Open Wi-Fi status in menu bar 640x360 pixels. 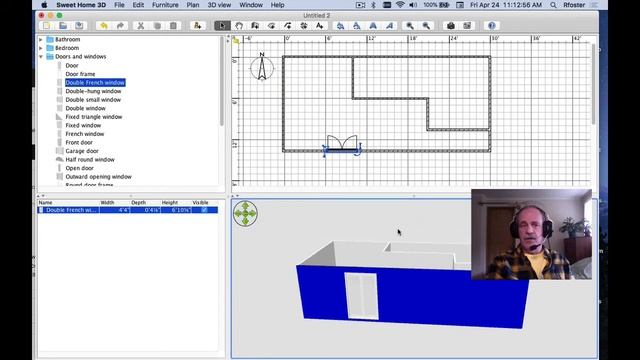pyautogui.click(x=400, y=5)
